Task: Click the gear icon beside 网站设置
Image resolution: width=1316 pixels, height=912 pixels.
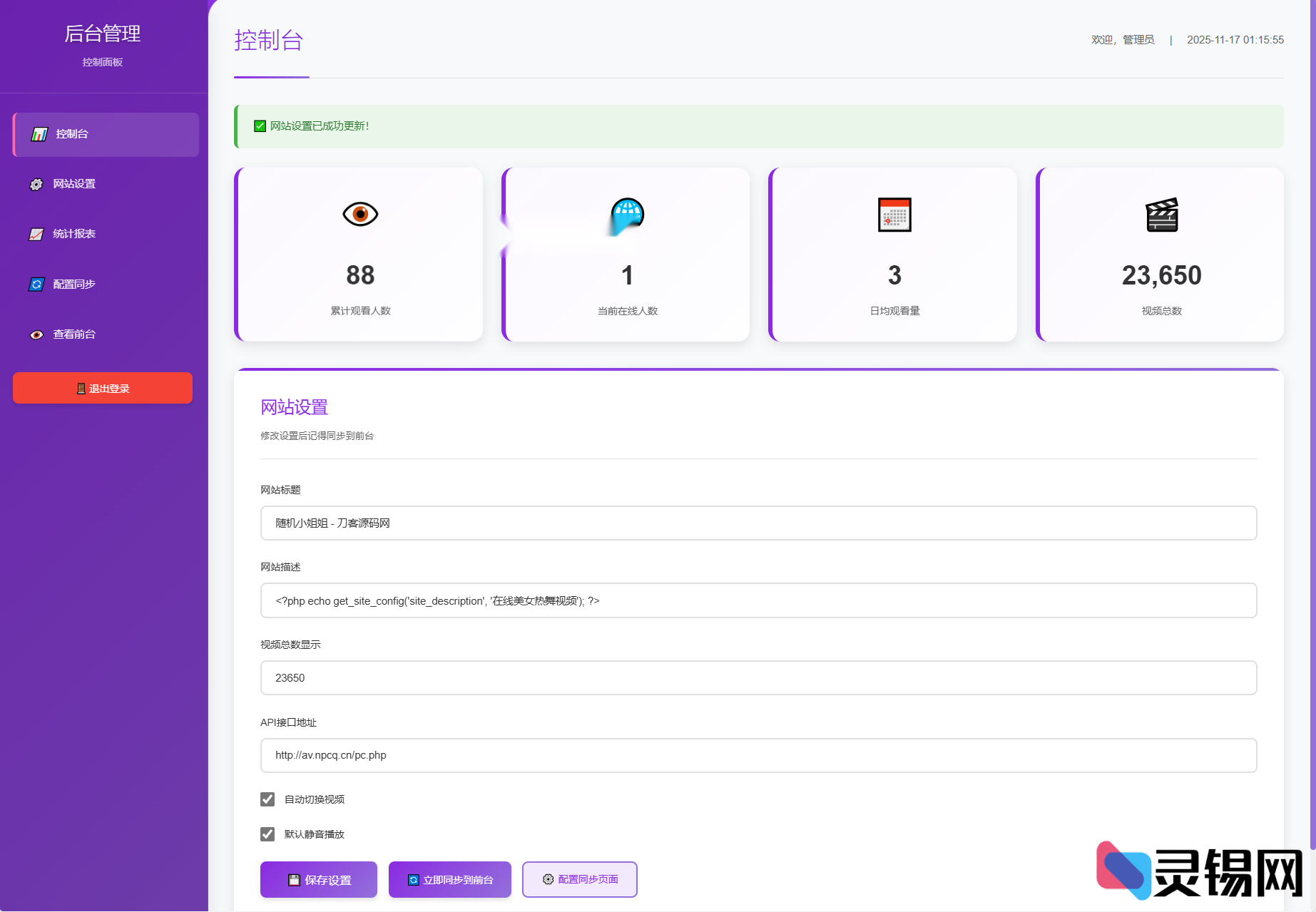Action: [x=36, y=185]
